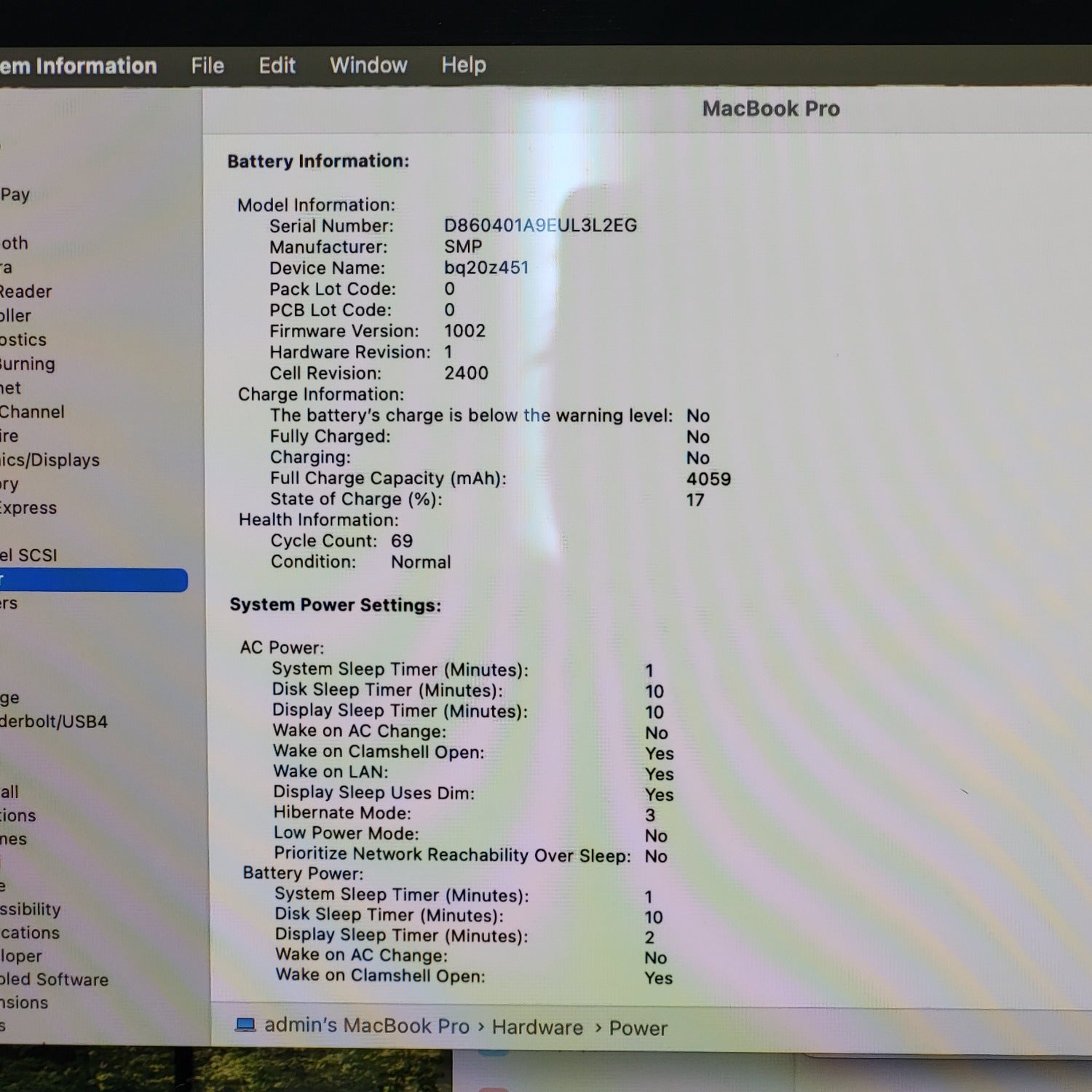Click the MacBook Pro window title
The image size is (1092, 1092).
tap(771, 108)
